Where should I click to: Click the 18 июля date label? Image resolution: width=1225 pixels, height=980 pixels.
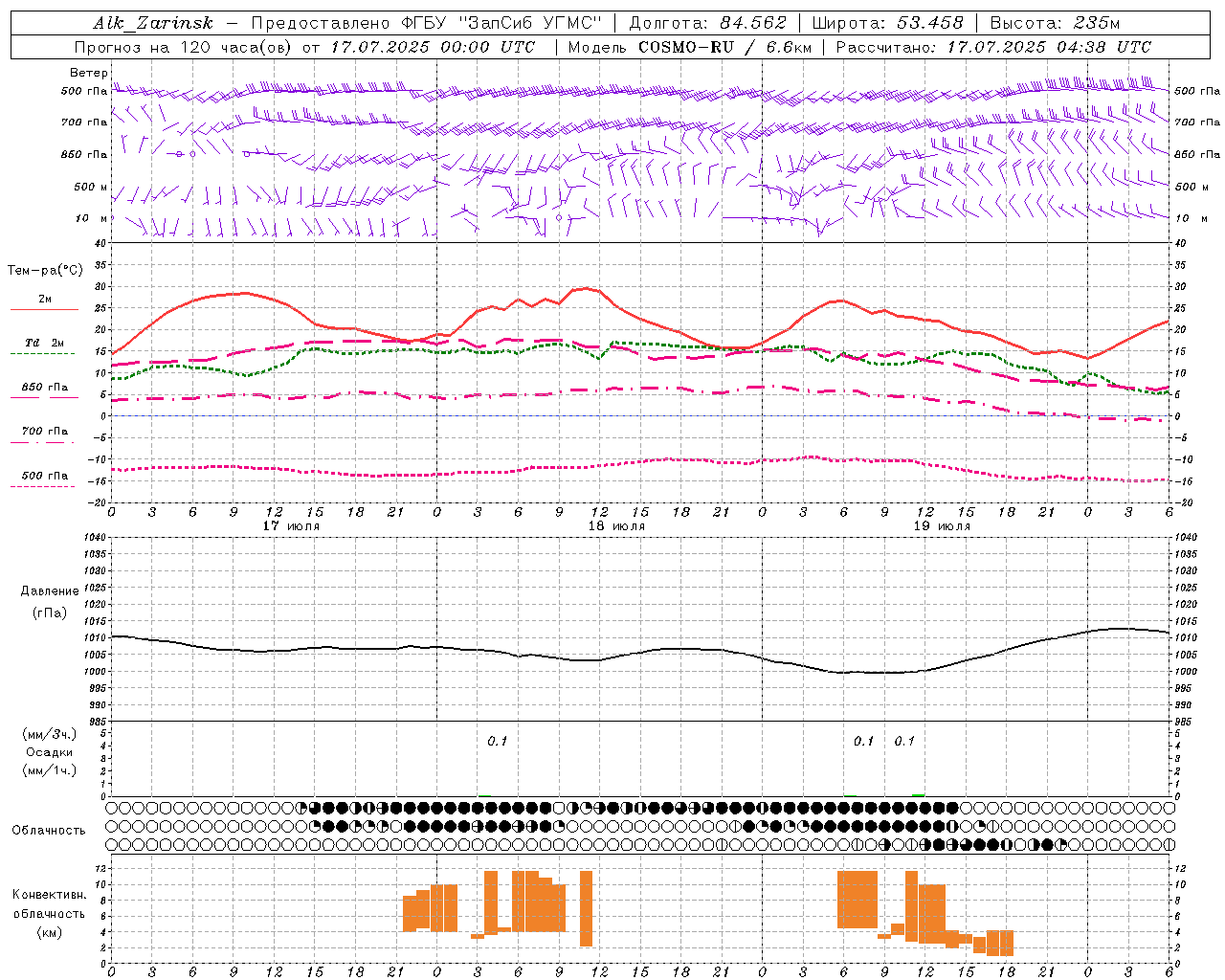tap(616, 526)
